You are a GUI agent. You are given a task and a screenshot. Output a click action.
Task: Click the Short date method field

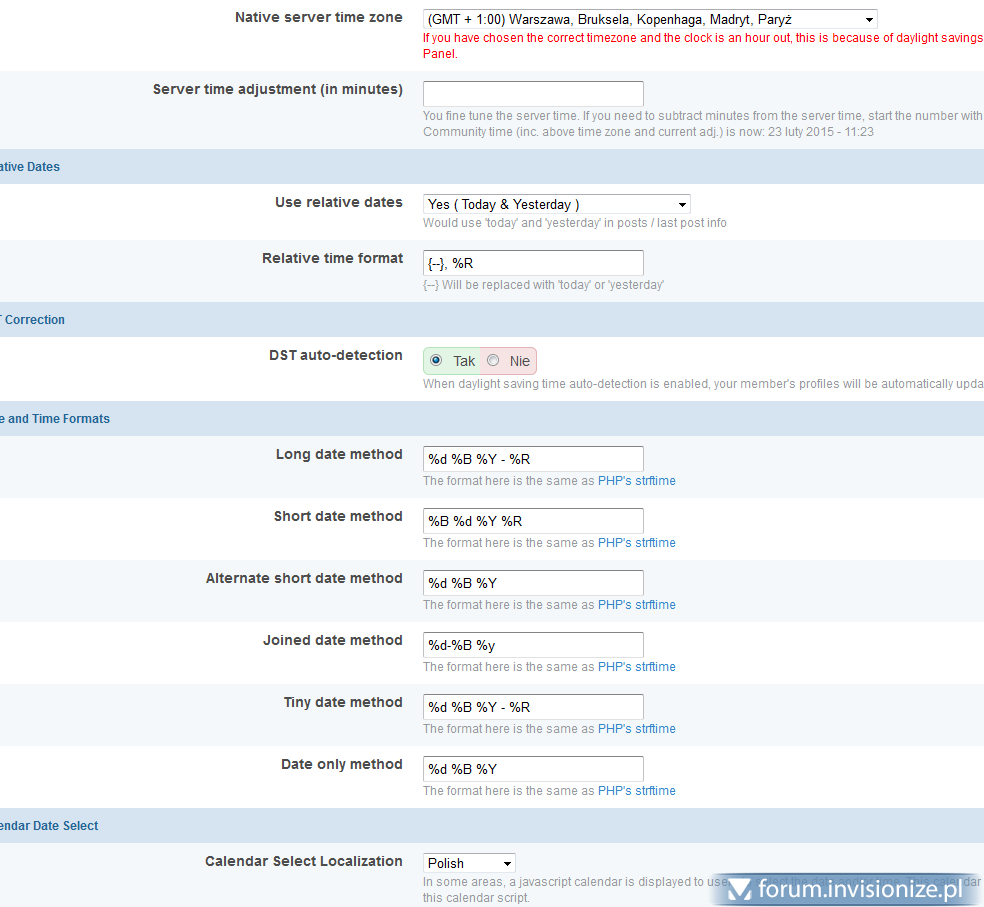[x=533, y=521]
